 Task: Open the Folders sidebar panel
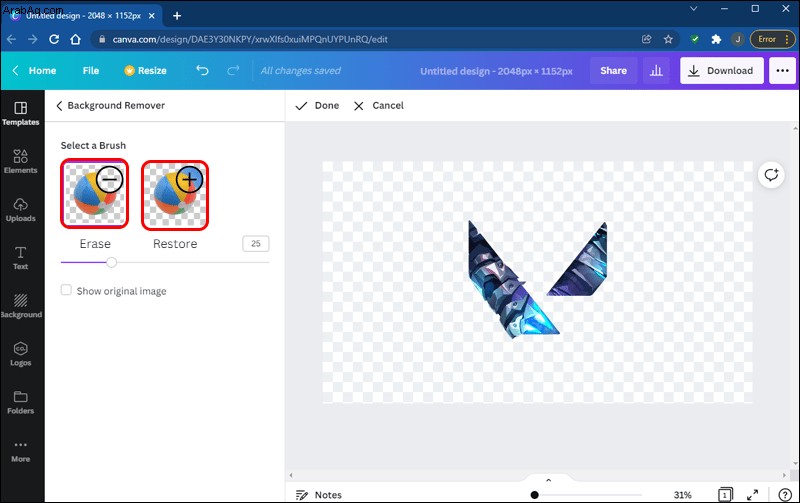coord(20,402)
